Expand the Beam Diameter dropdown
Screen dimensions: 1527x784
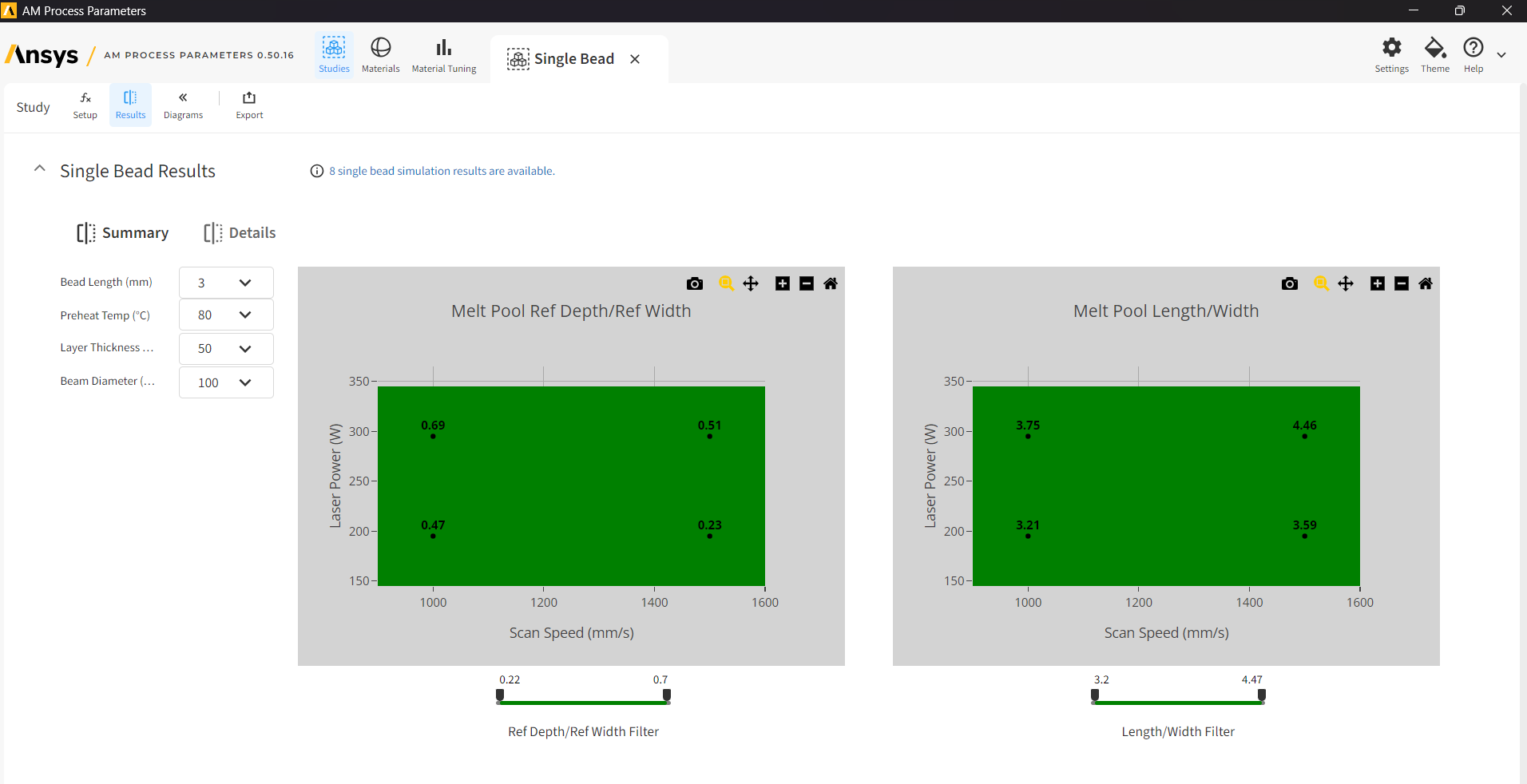[x=226, y=382]
